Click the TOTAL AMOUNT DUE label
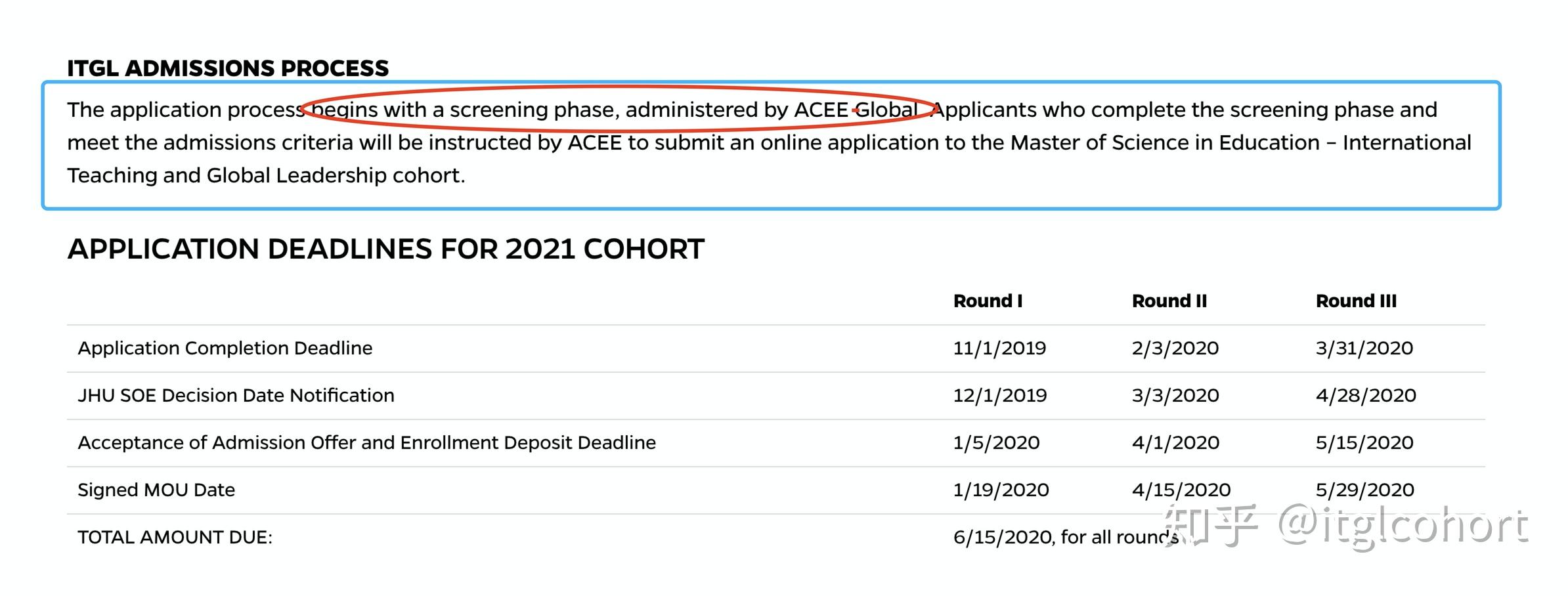This screenshot has width=1568, height=596. click(175, 537)
